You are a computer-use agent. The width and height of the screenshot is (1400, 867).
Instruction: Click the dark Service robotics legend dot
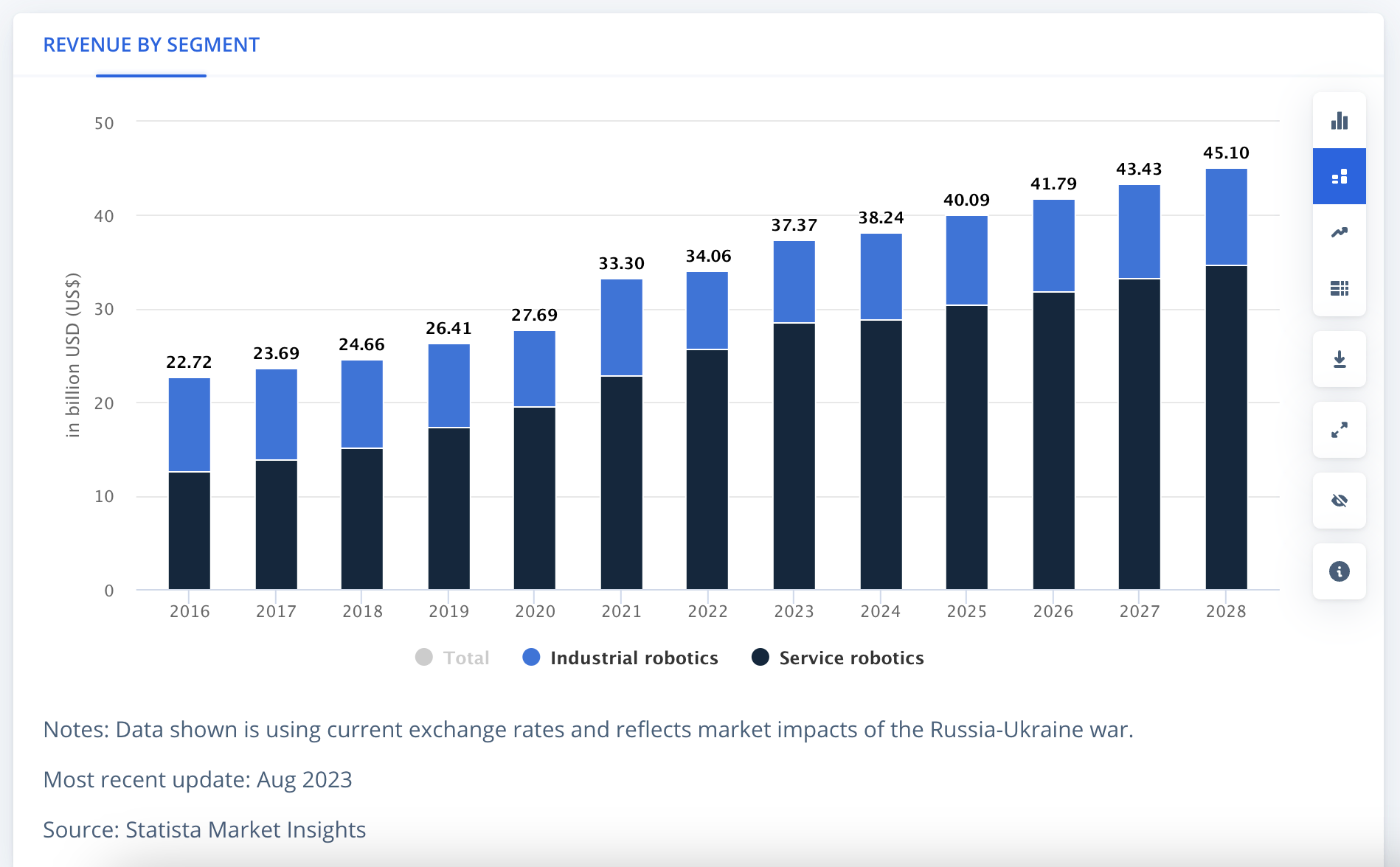click(760, 657)
